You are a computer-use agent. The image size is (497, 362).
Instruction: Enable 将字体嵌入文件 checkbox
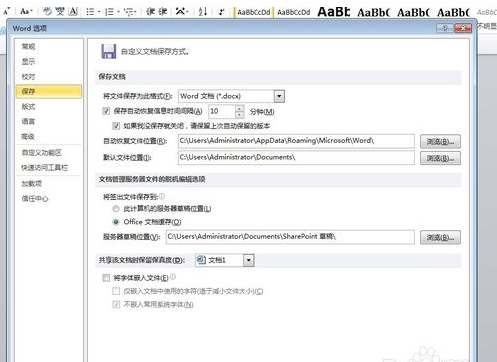106,278
